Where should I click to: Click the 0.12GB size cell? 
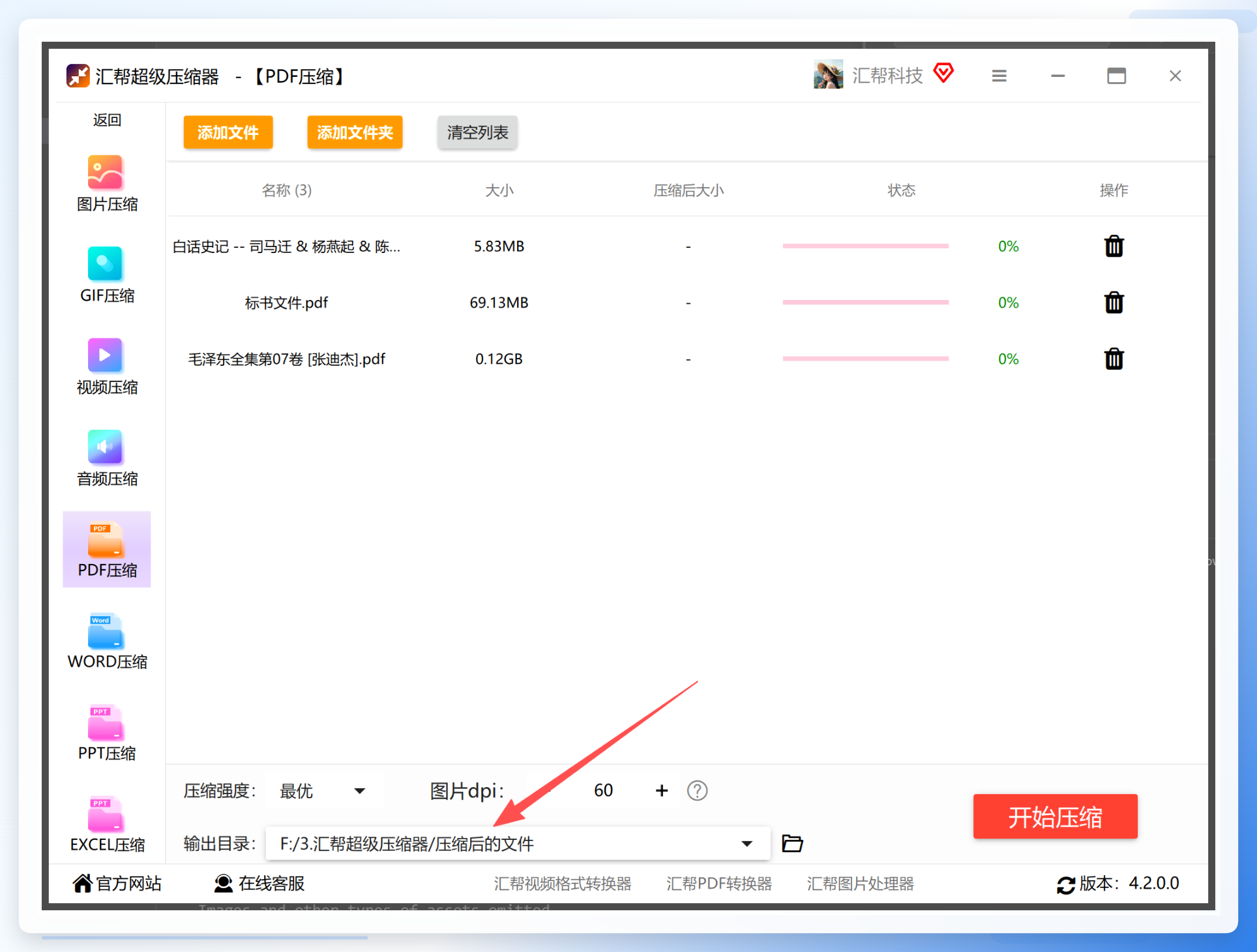(x=499, y=359)
